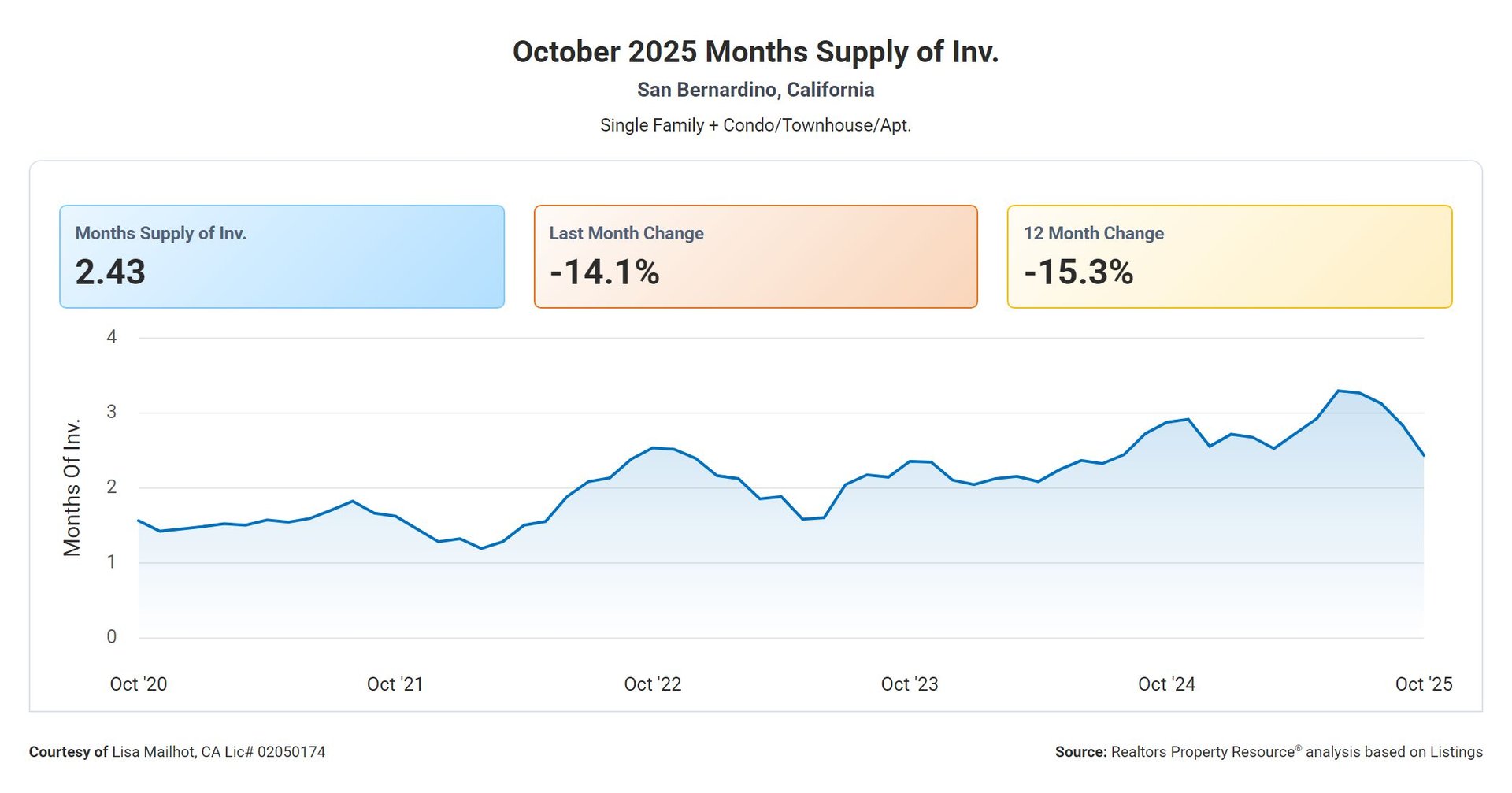Select the Last Month Change card

point(755,257)
